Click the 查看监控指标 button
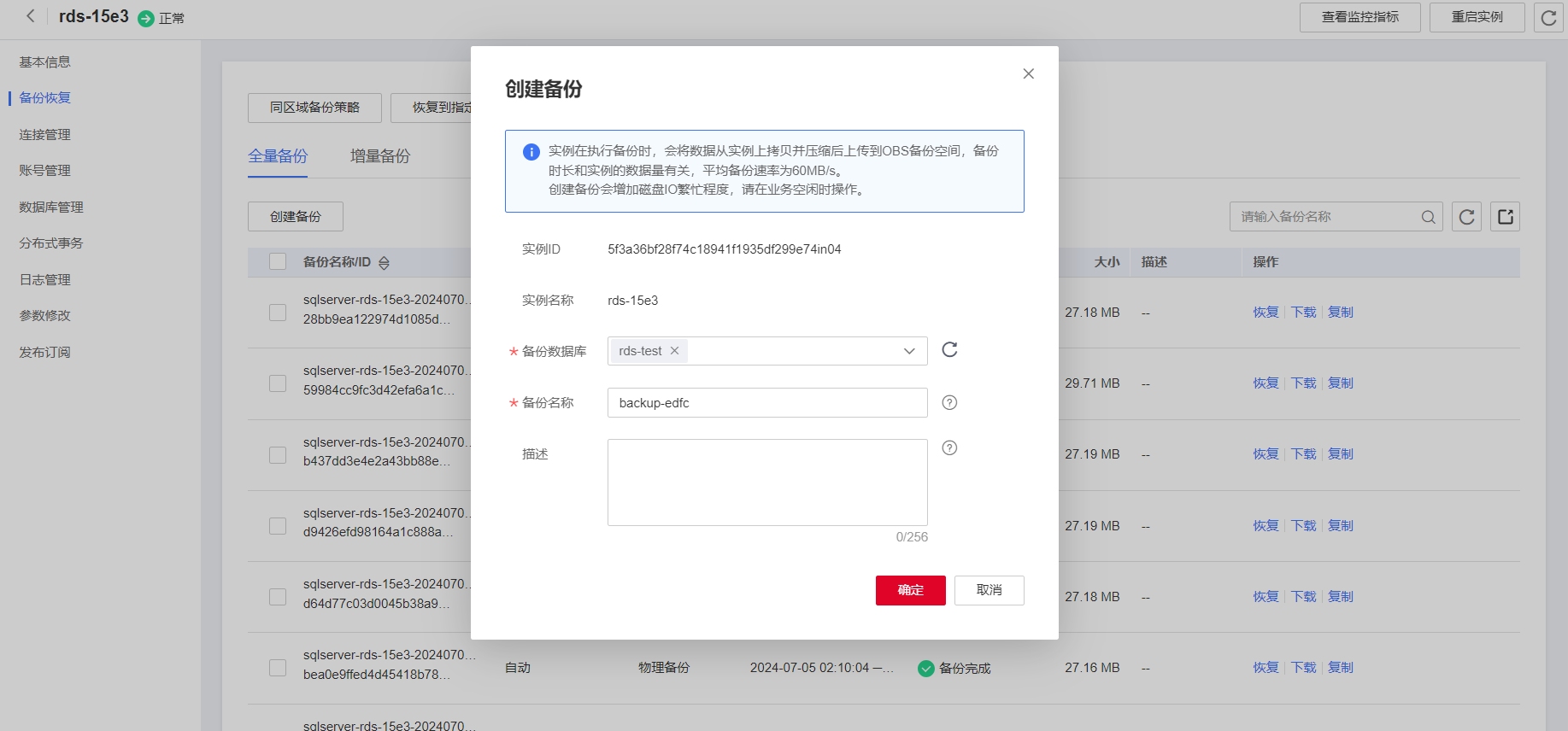1568x731 pixels. click(x=1360, y=17)
